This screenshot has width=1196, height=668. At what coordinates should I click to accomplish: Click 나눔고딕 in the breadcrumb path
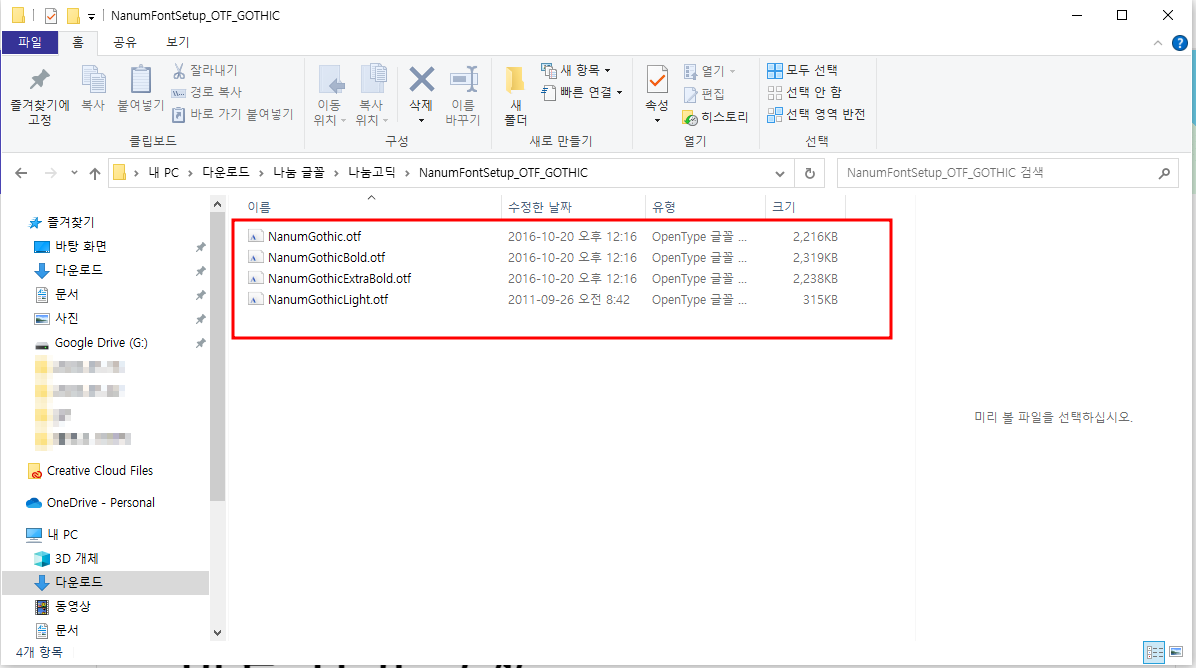coord(371,173)
